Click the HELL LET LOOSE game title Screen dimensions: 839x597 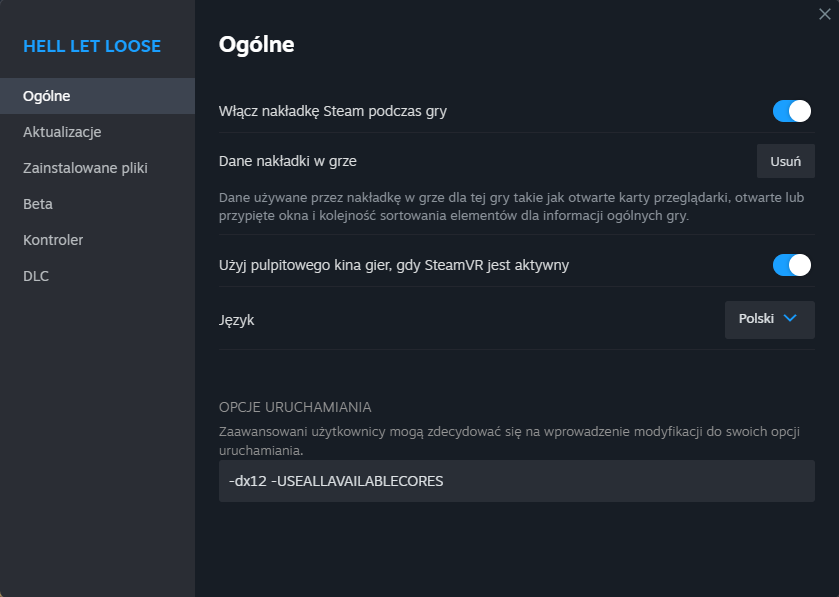point(92,46)
